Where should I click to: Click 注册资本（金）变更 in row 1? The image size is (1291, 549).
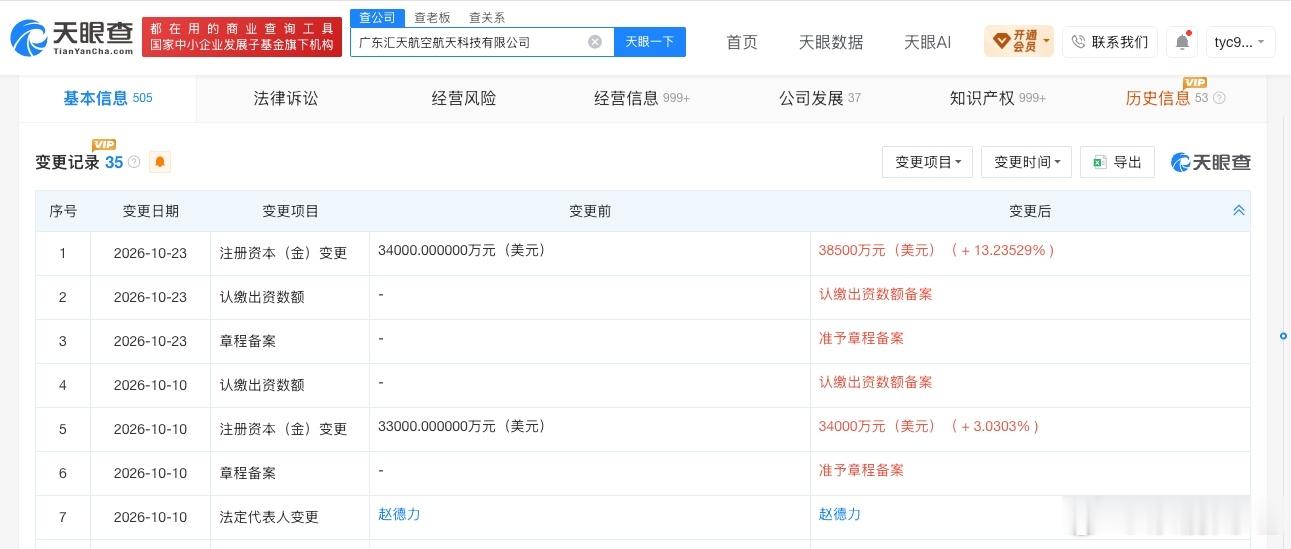[x=283, y=253]
